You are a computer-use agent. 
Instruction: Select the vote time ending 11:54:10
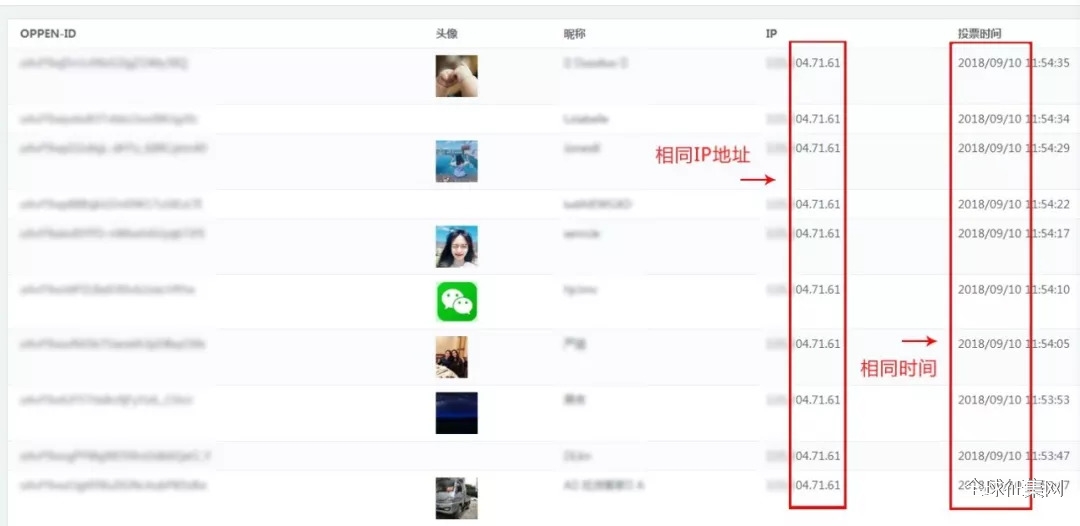[1014, 289]
